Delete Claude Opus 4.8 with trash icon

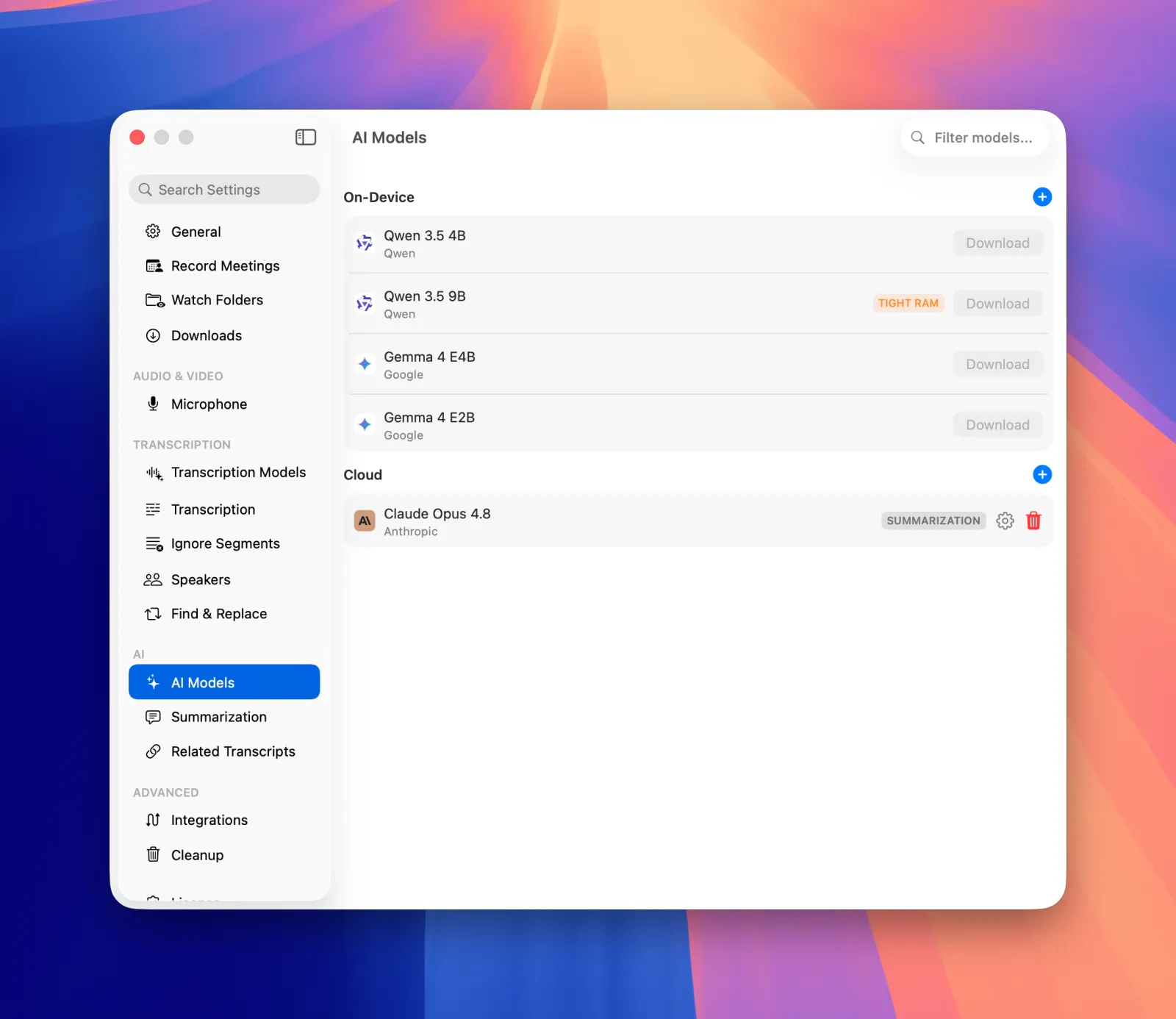[x=1033, y=521]
